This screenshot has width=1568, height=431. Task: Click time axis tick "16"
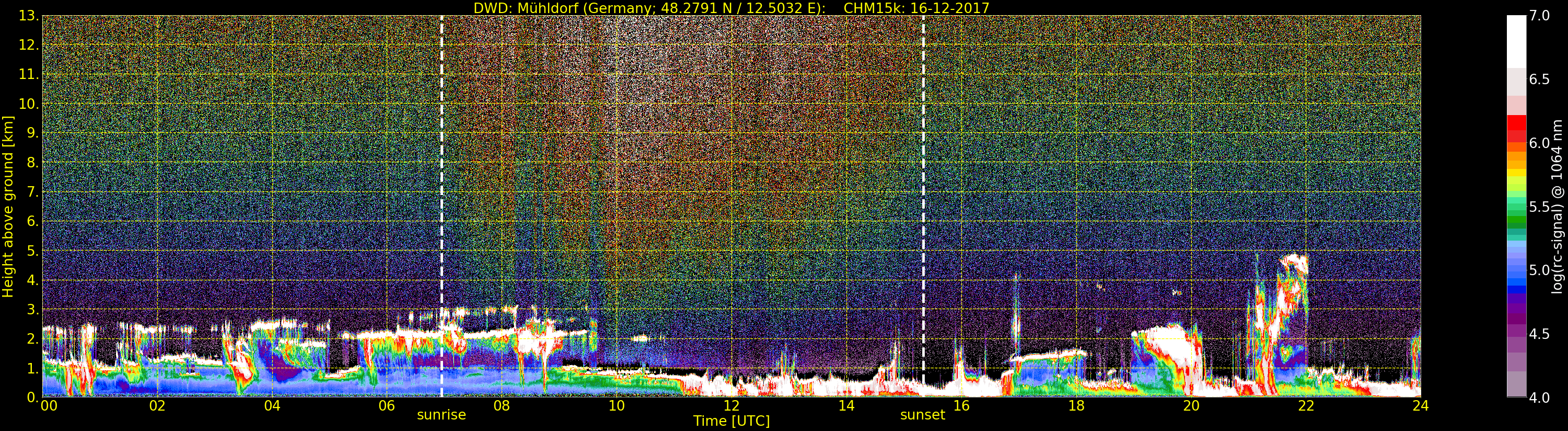click(x=961, y=406)
